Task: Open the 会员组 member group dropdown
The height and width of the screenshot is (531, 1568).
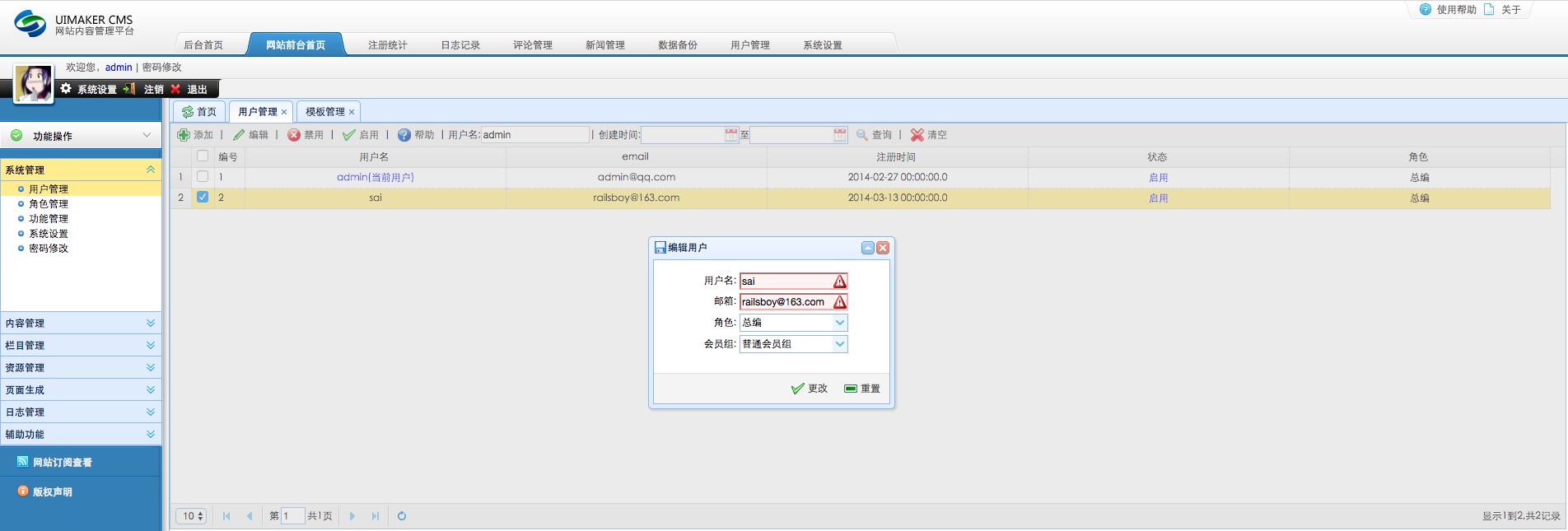Action: coord(840,344)
